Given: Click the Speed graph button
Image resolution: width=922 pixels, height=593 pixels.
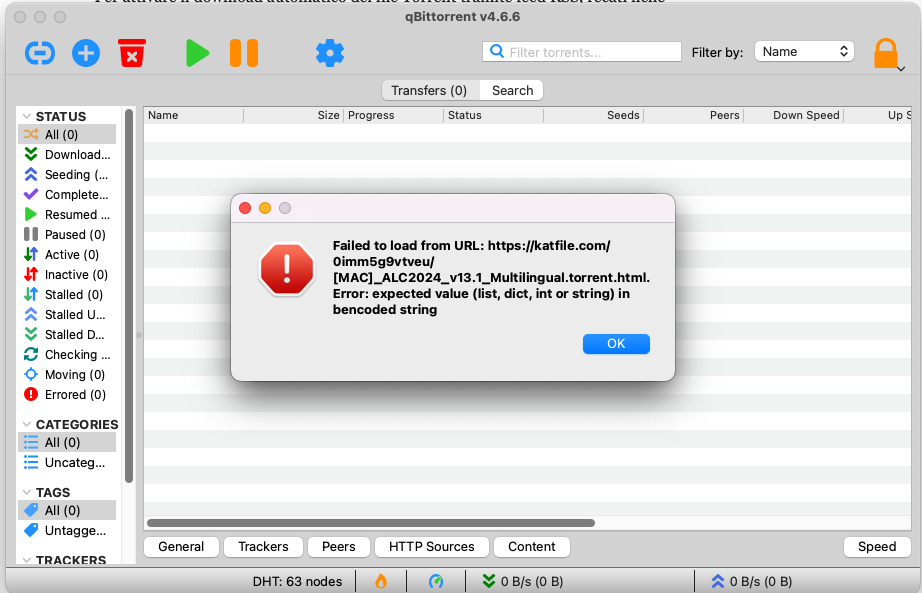Looking at the screenshot, I should coord(877,547).
